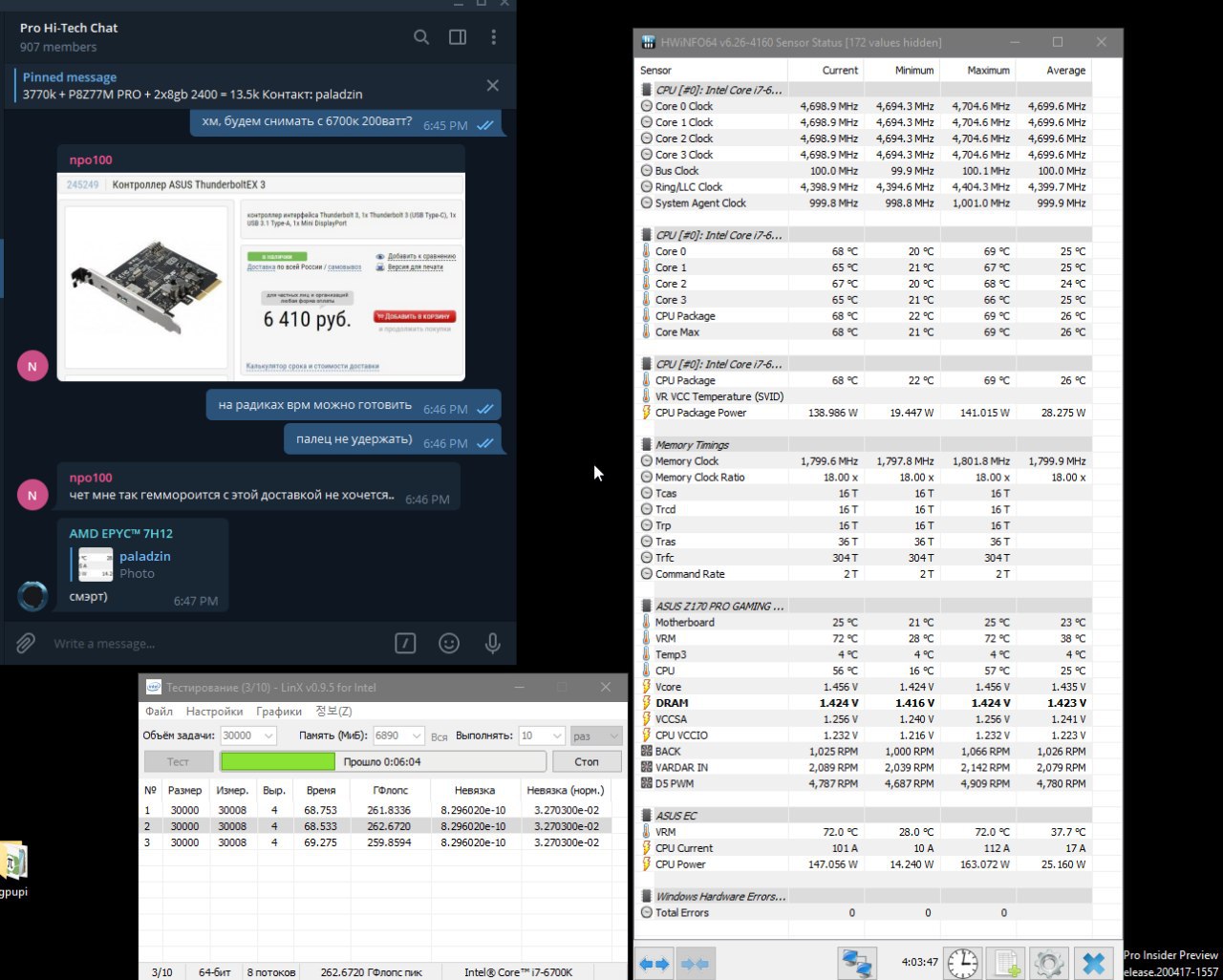Close sensors with blue X icon
This screenshot has height=980, width=1223.
1094,964
